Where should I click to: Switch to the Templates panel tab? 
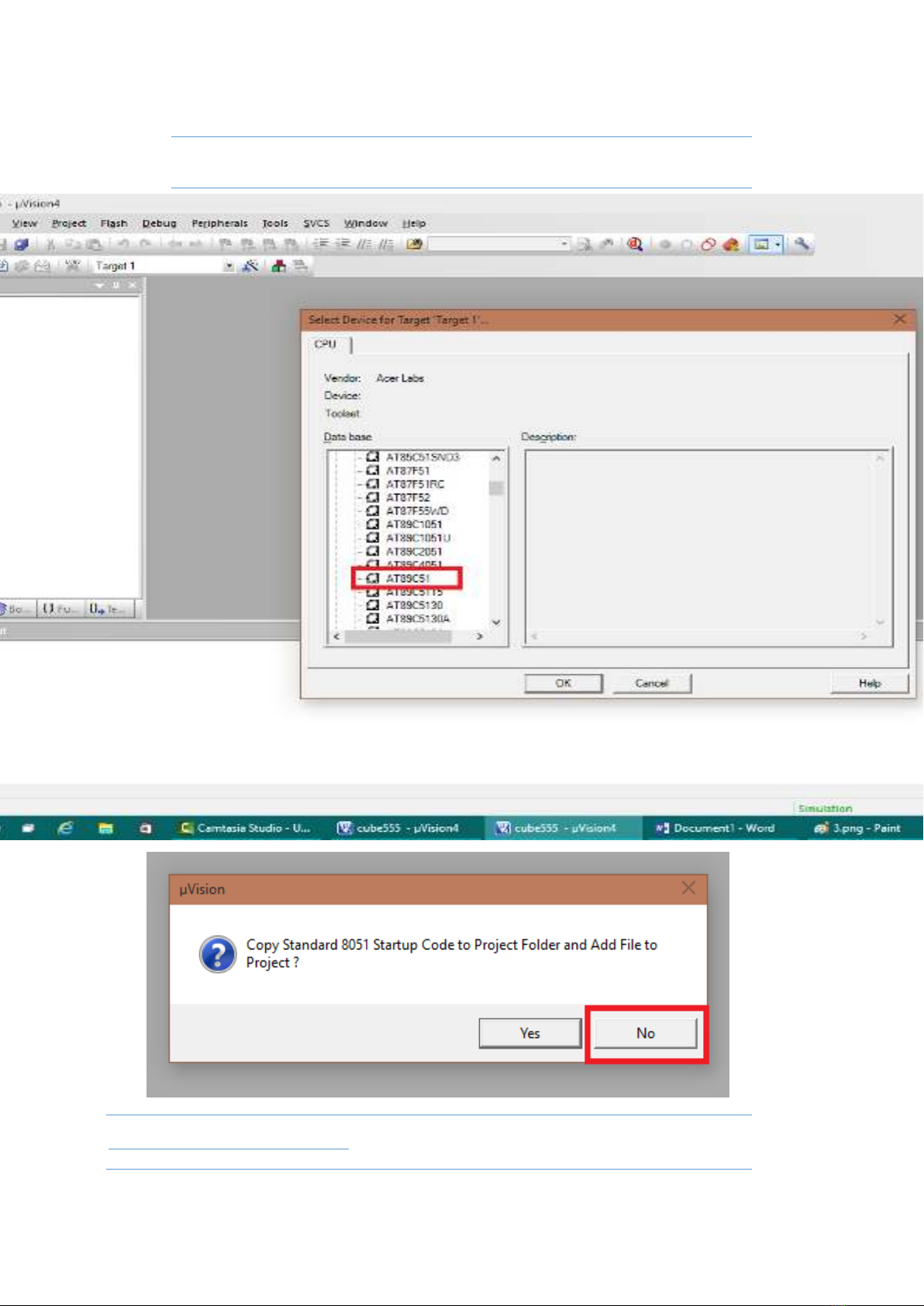click(x=109, y=609)
